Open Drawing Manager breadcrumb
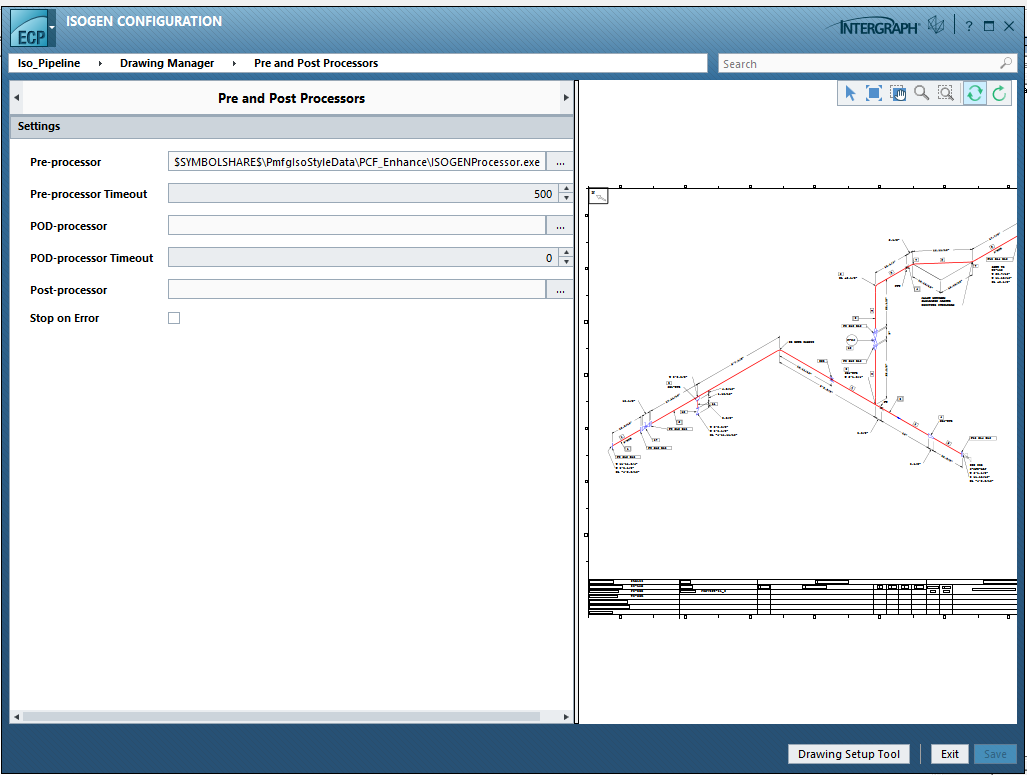1027x775 pixels. click(x=167, y=63)
